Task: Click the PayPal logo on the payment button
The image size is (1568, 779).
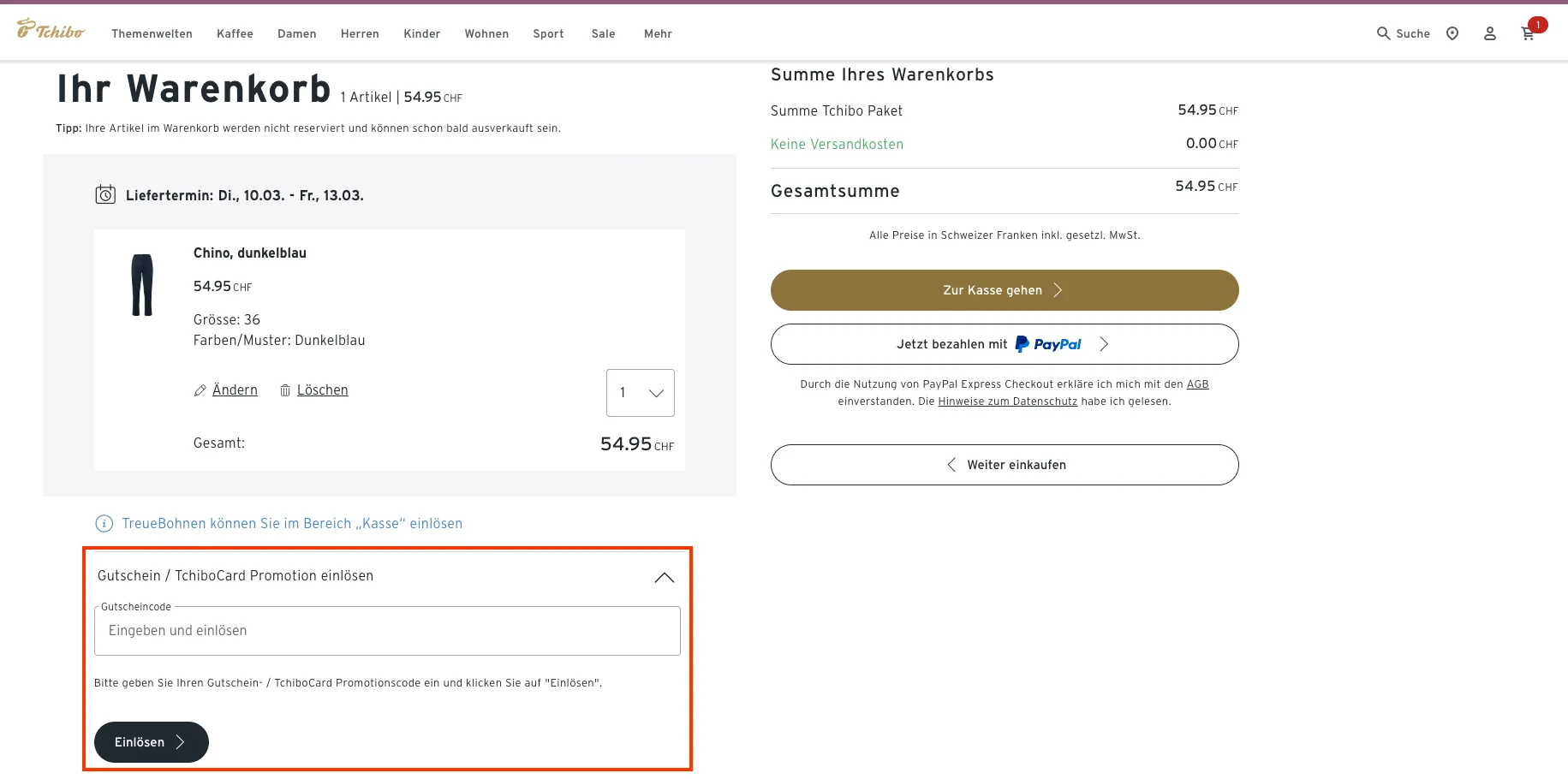Action: [1047, 343]
